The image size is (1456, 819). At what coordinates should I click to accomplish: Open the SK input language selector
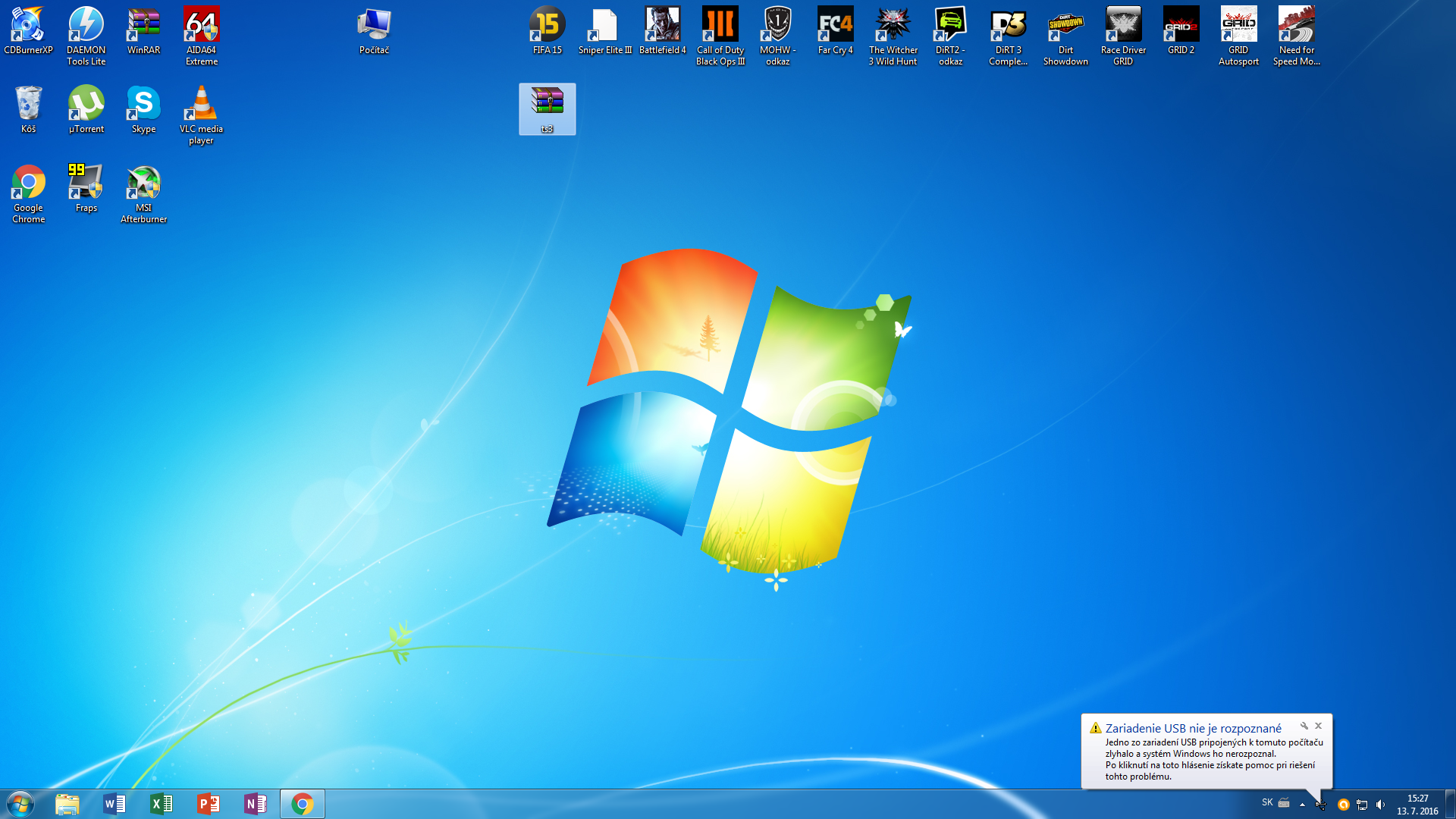coord(1267,802)
